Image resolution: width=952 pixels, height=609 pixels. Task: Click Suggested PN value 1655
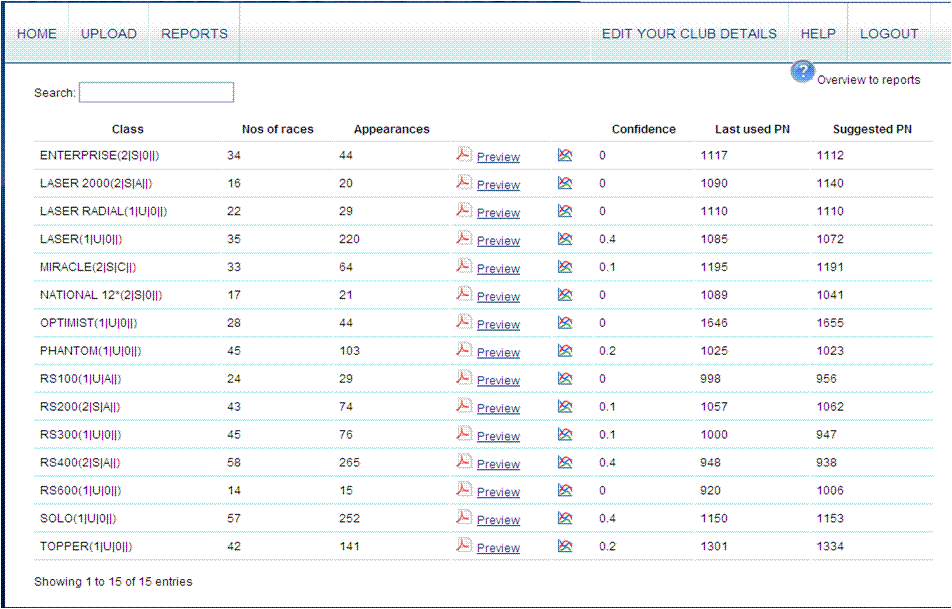point(830,323)
